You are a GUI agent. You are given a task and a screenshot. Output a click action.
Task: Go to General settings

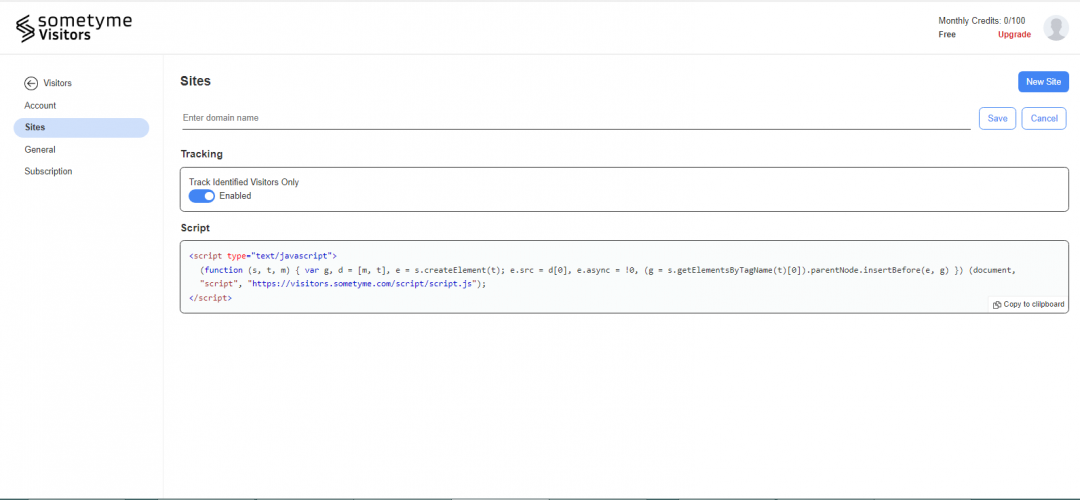pyautogui.click(x=40, y=149)
